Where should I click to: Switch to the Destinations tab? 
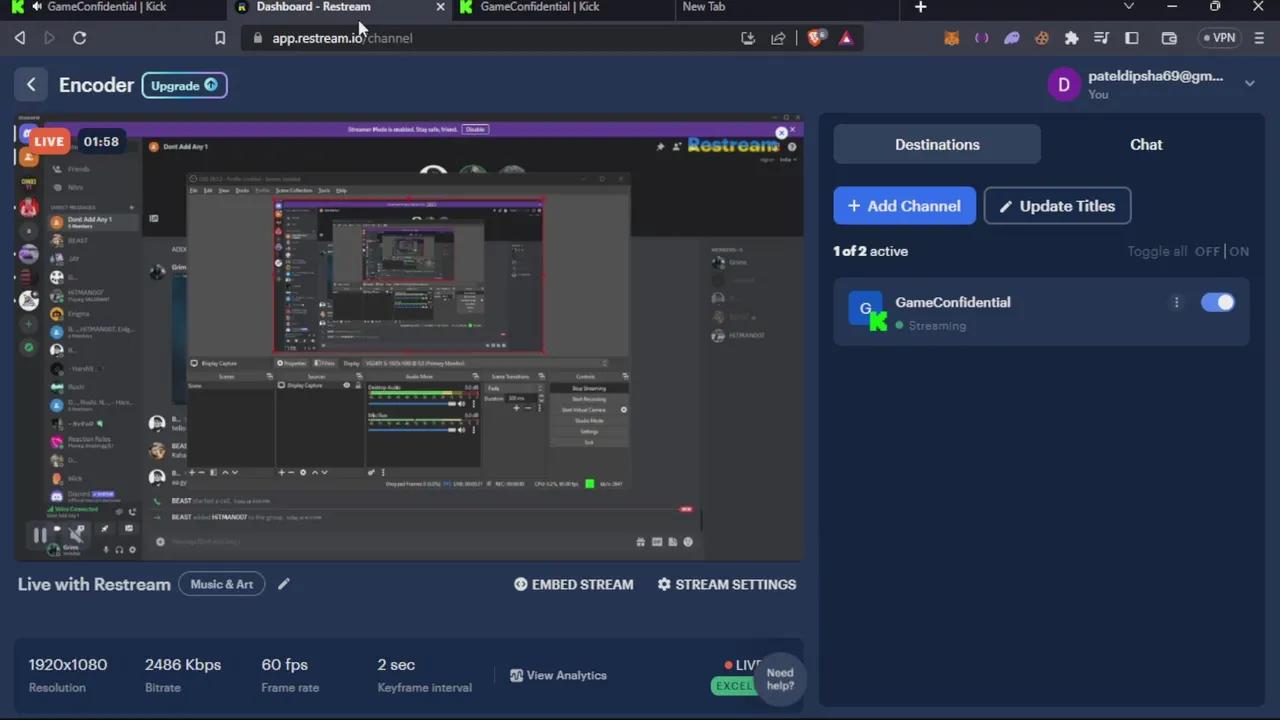(x=937, y=144)
